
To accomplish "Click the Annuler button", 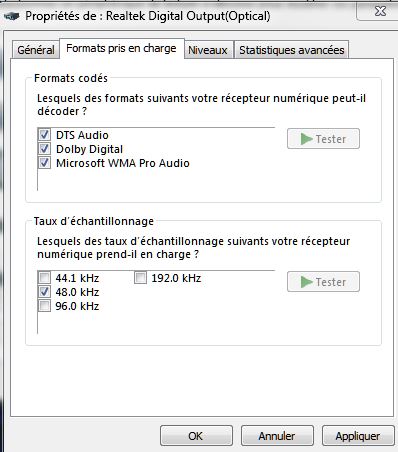I will point(277,436).
